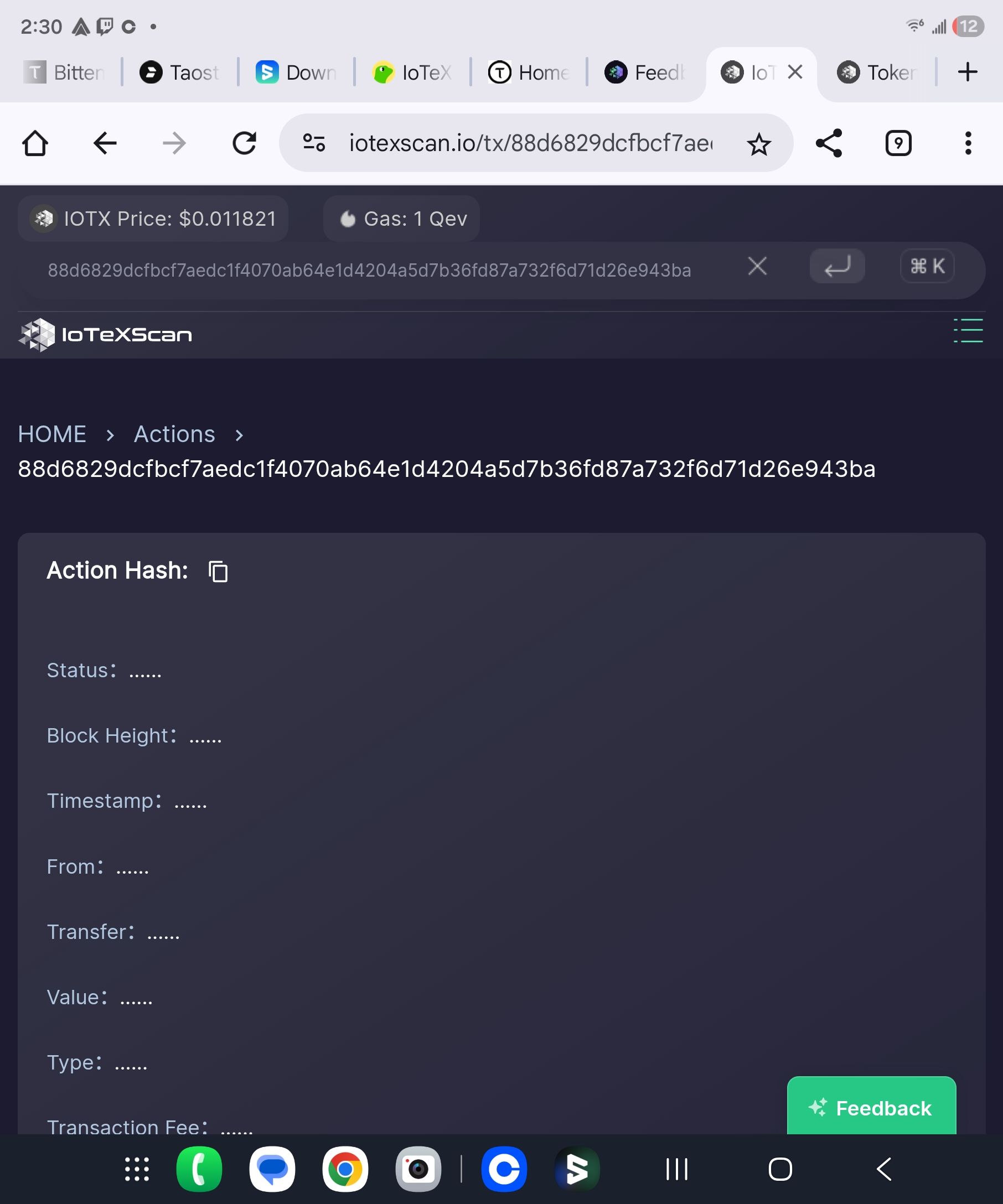Viewport: 1003px width, 1204px height.
Task: Go to the Actions breadcrumb link
Action: point(174,434)
